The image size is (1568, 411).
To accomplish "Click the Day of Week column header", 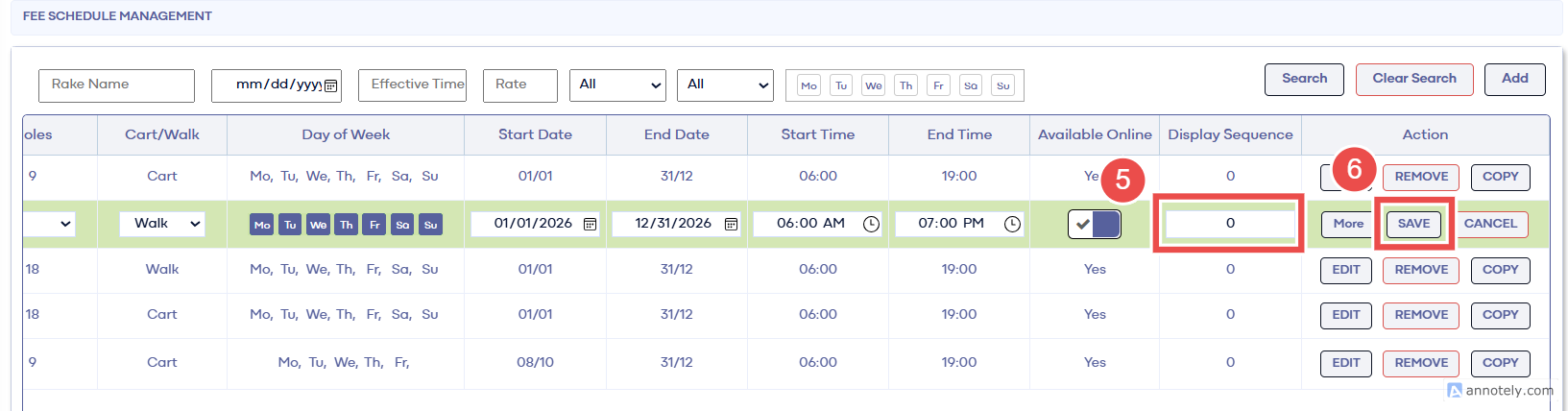I will coord(346,134).
